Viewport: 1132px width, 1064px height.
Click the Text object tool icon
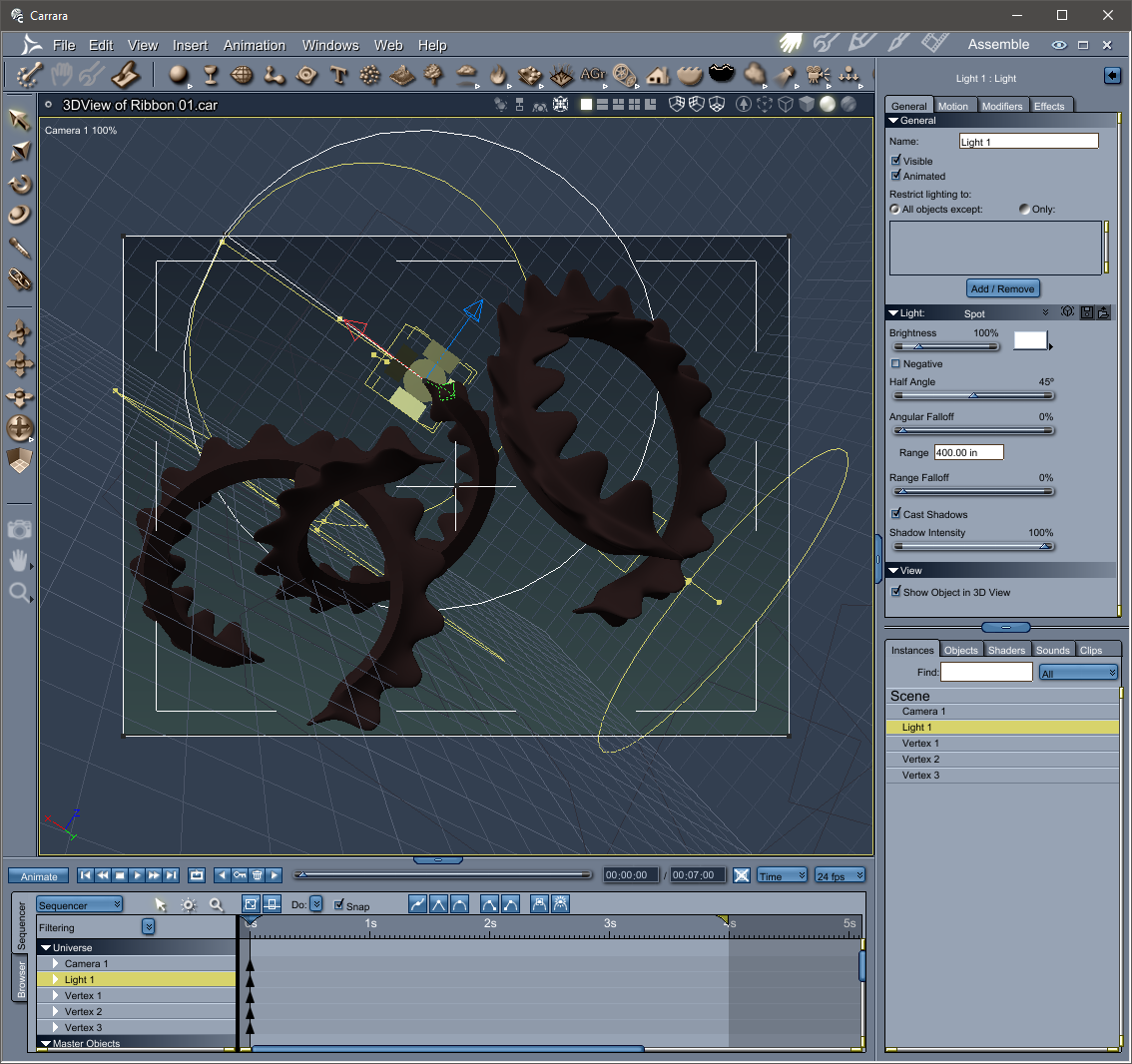click(338, 75)
